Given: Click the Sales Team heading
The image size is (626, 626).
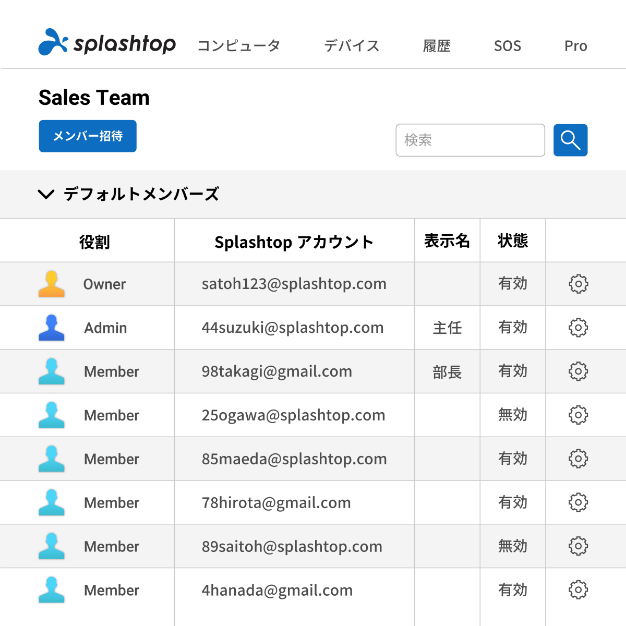Looking at the screenshot, I should pos(94,97).
